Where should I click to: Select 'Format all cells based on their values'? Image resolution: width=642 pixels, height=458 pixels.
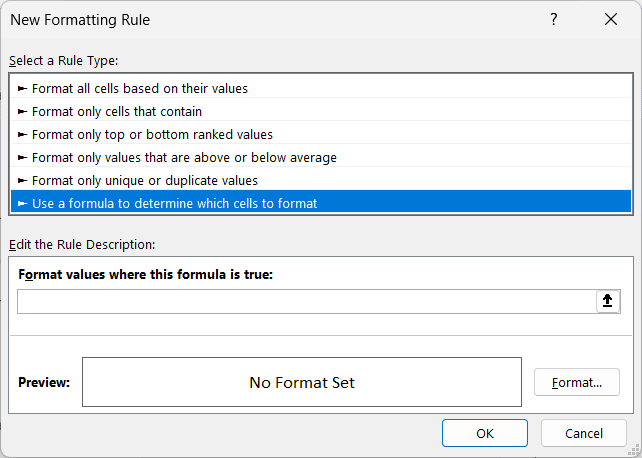tap(140, 88)
